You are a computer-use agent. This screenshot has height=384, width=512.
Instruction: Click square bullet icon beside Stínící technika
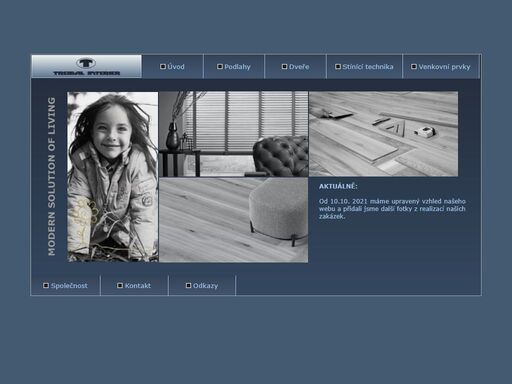pyautogui.click(x=338, y=67)
